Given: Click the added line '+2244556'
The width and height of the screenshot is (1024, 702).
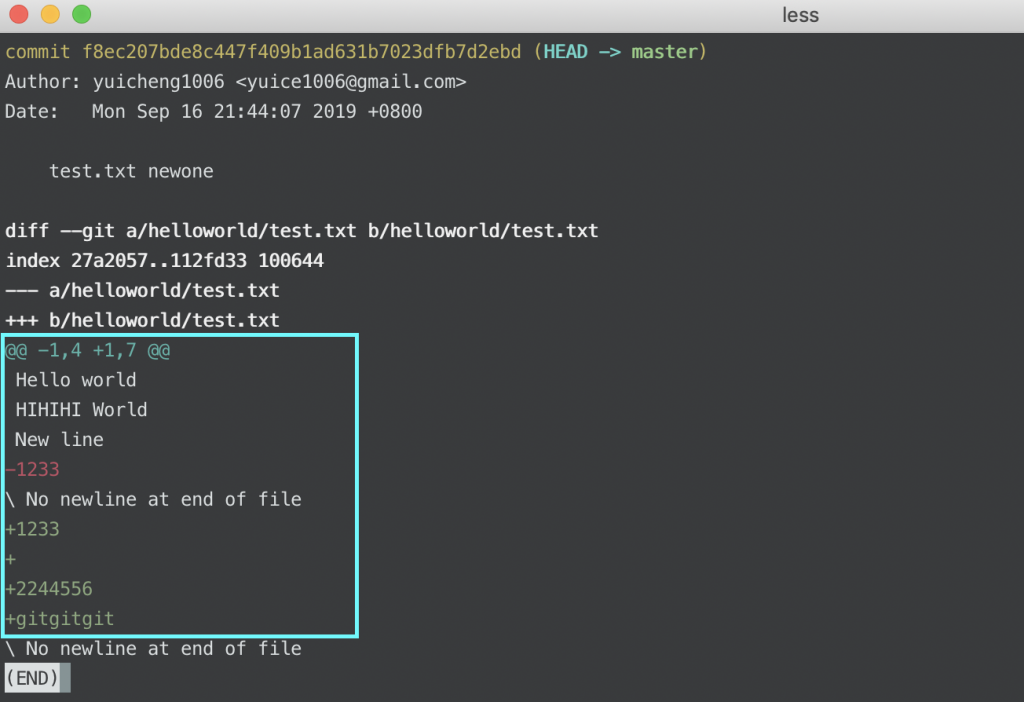Looking at the screenshot, I should tap(49, 589).
